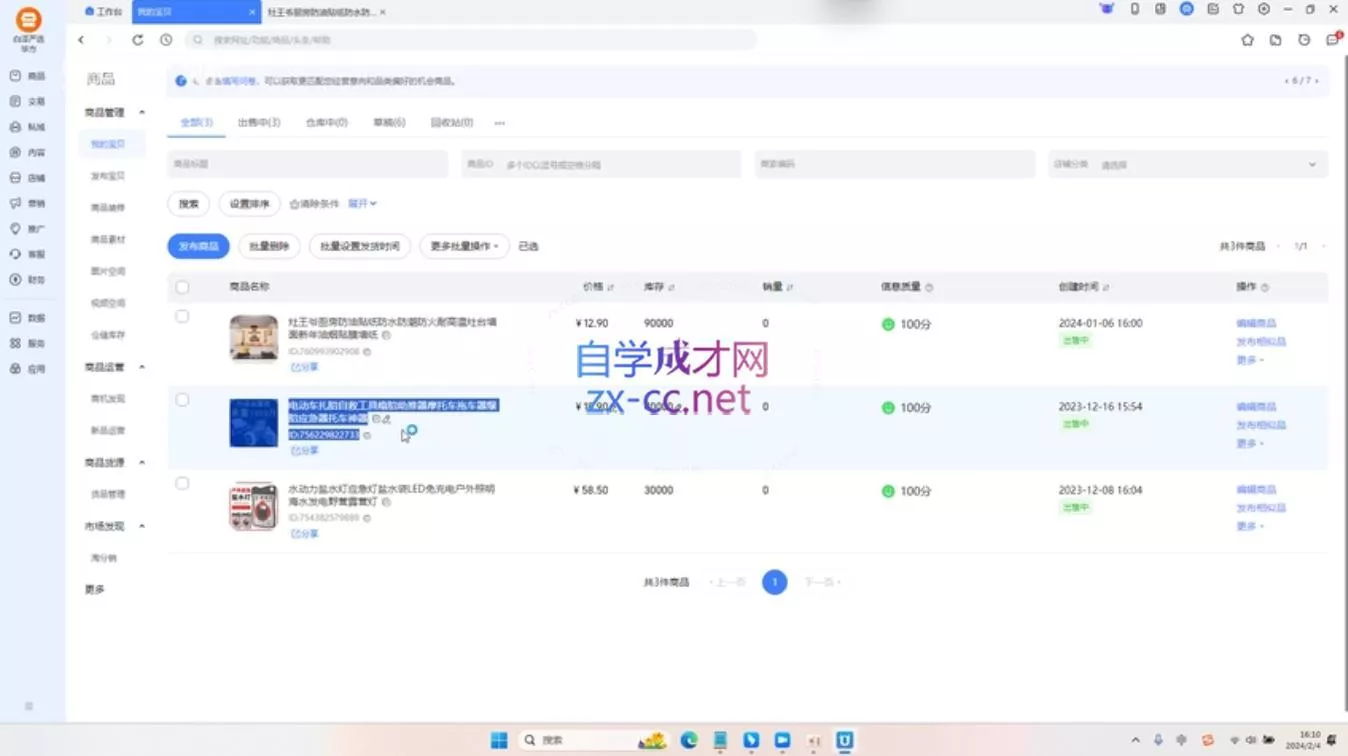
Task: Expand the 更多批量操作 dropdown
Action: click(464, 246)
